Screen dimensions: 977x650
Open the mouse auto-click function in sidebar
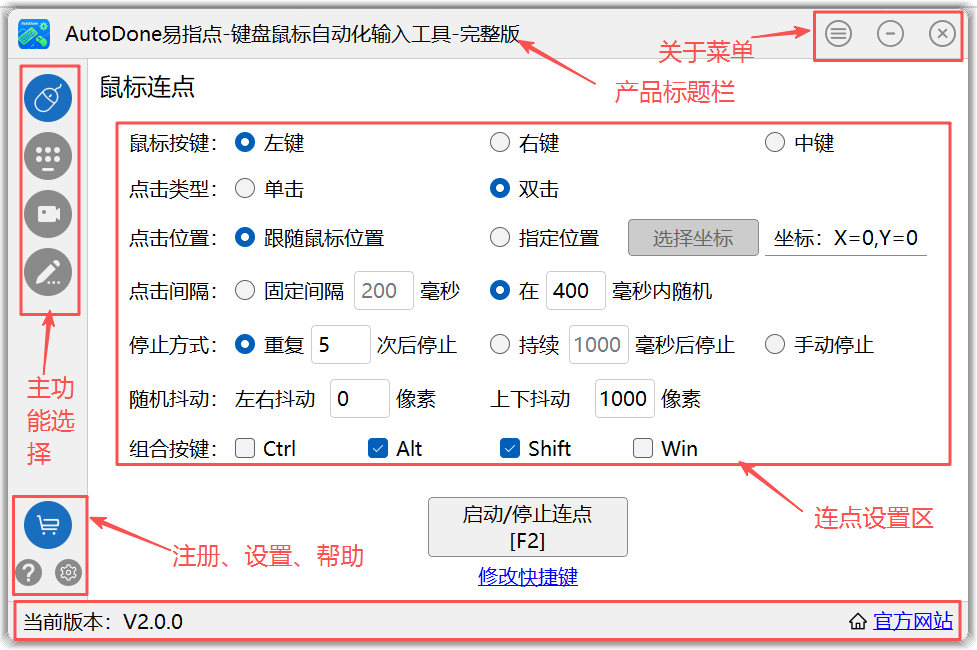(x=48, y=98)
